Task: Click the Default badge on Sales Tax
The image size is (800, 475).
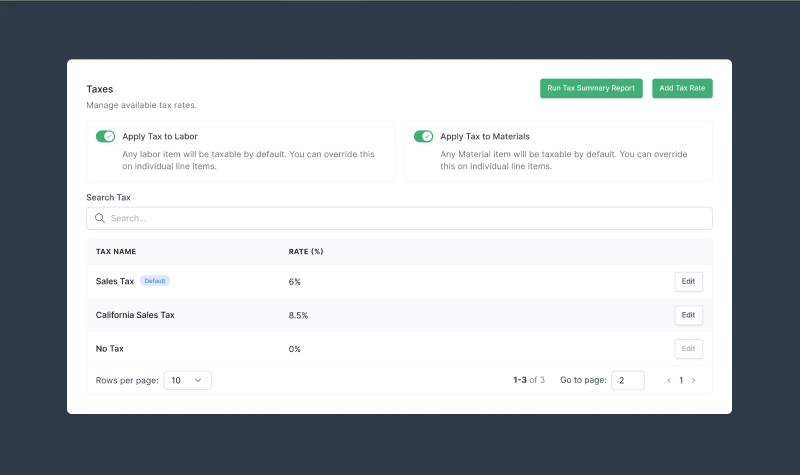Action: pos(155,281)
